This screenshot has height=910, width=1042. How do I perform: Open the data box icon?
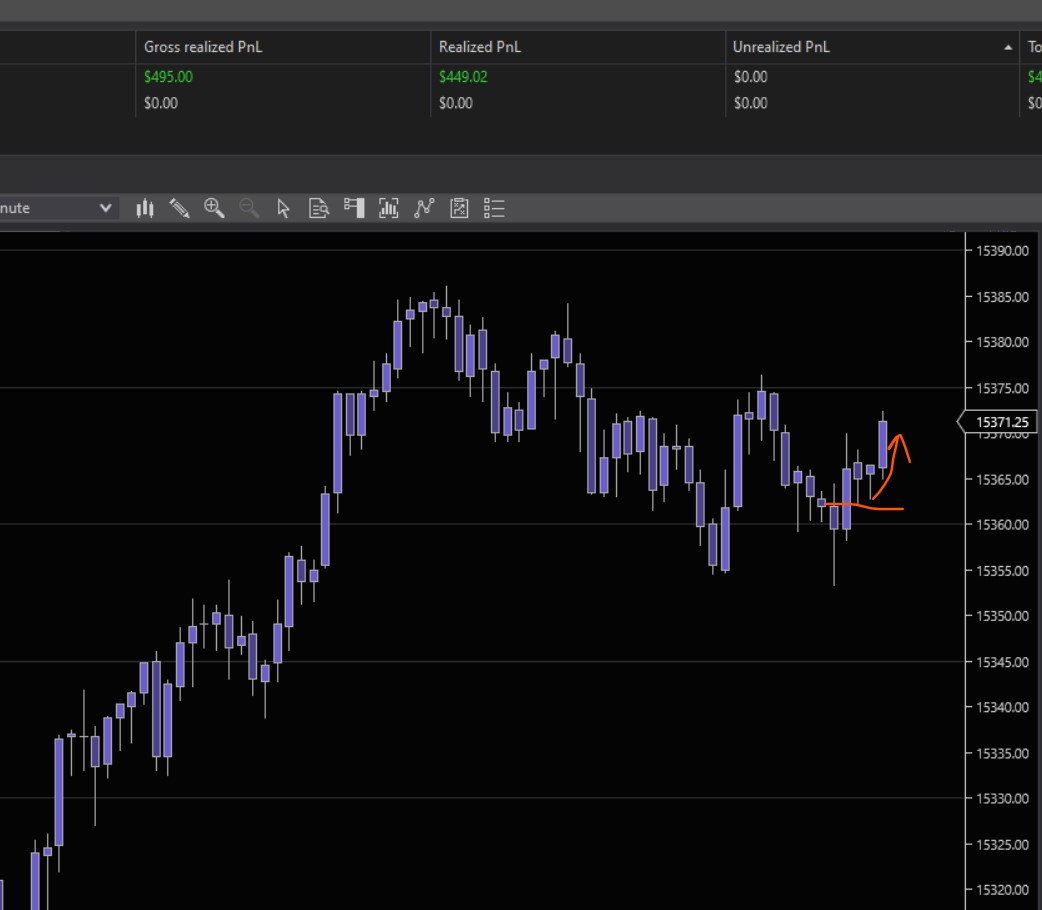(319, 208)
